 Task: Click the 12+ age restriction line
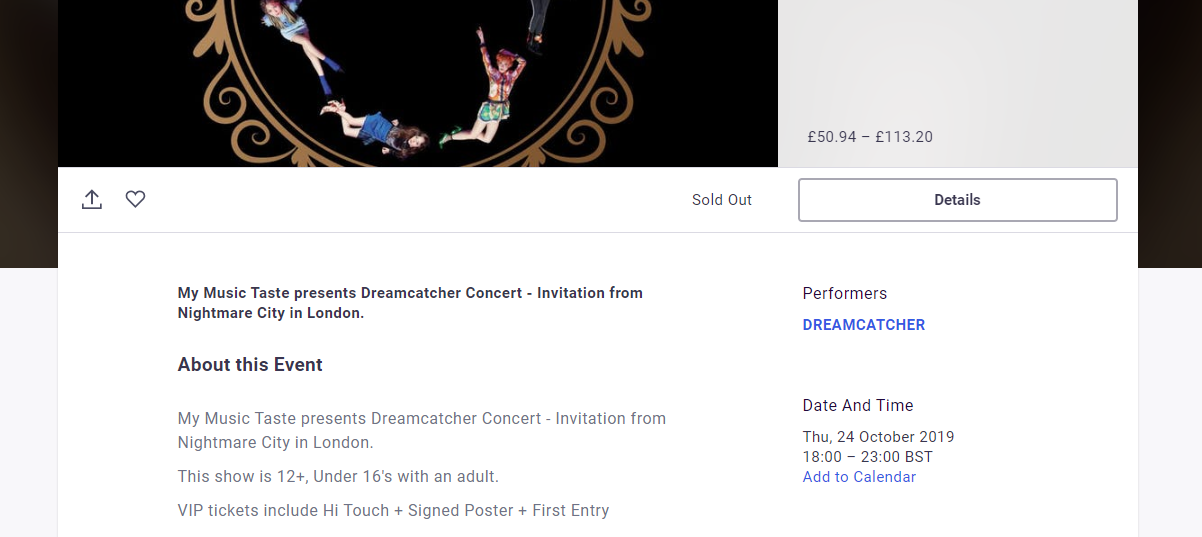click(338, 476)
